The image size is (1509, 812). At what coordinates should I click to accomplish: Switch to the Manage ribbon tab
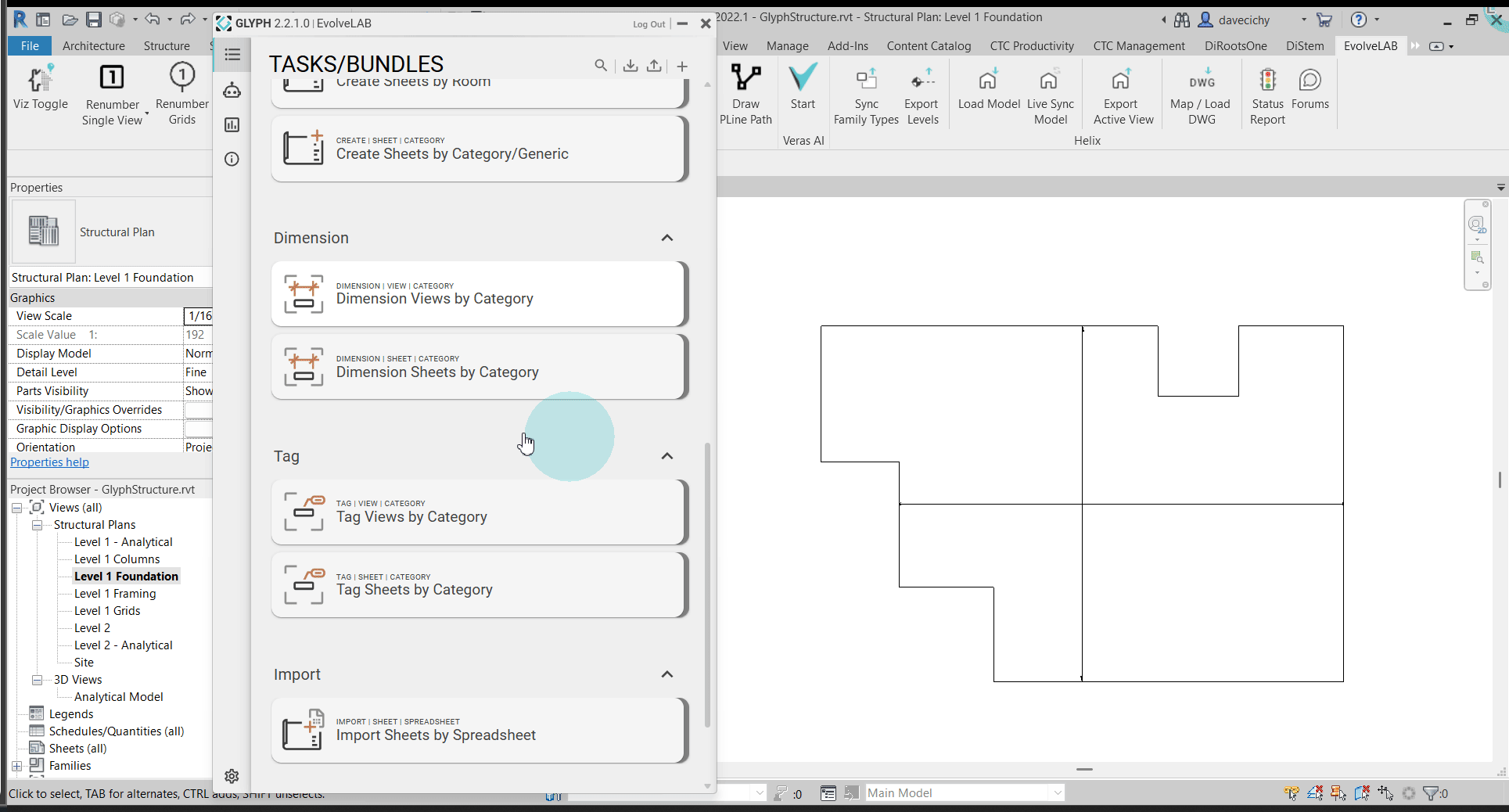pyautogui.click(x=787, y=45)
